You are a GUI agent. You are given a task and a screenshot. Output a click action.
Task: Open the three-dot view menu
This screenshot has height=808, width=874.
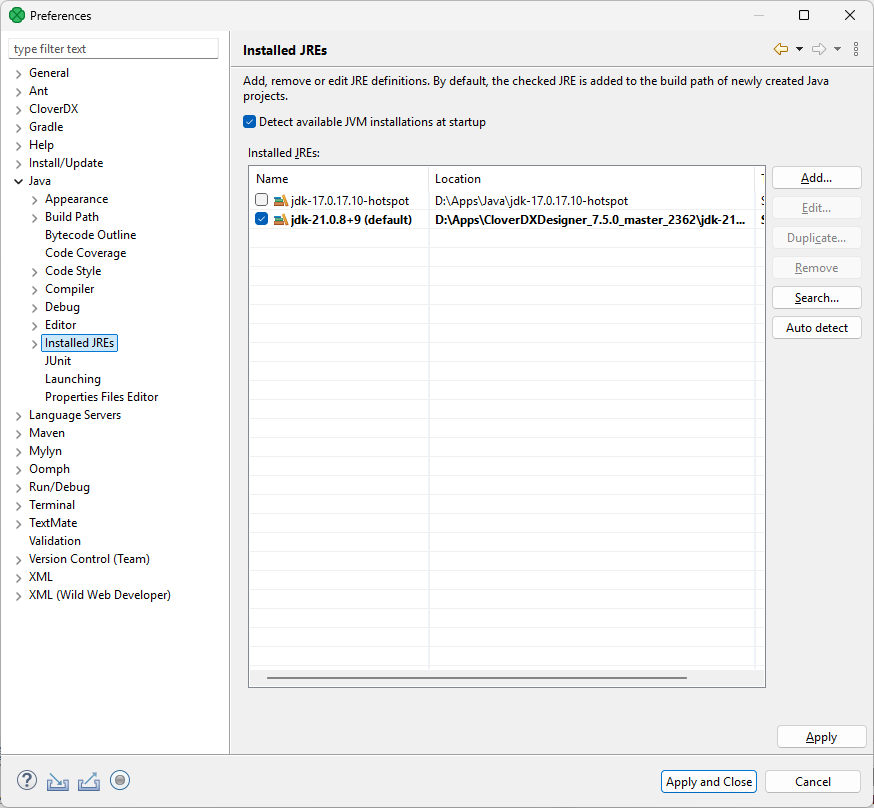(x=856, y=49)
